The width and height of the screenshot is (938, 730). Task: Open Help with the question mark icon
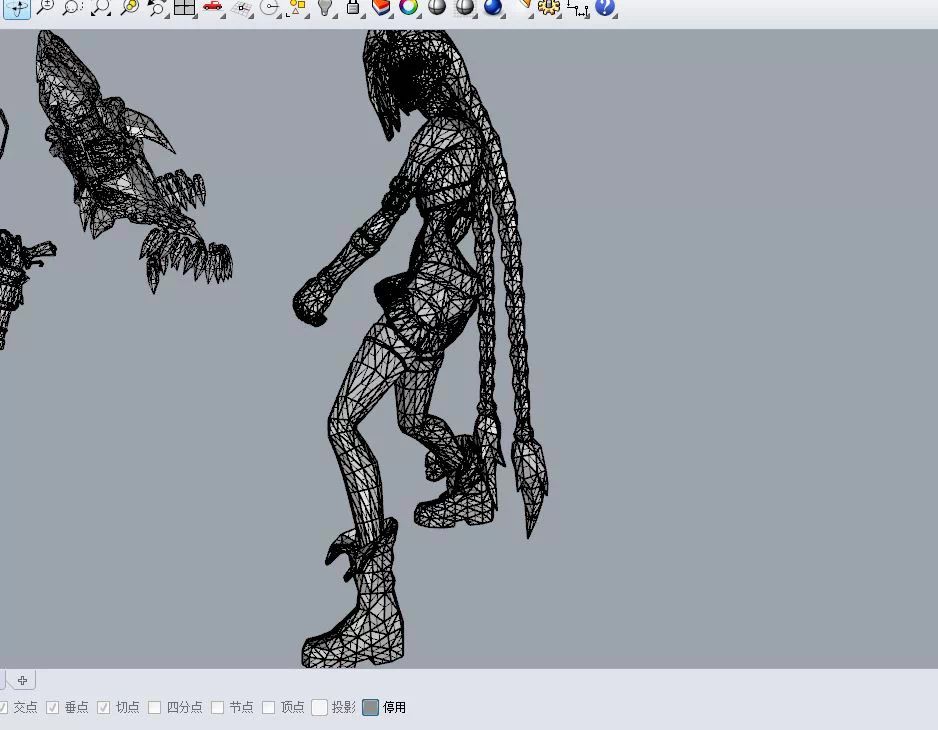pyautogui.click(x=605, y=7)
